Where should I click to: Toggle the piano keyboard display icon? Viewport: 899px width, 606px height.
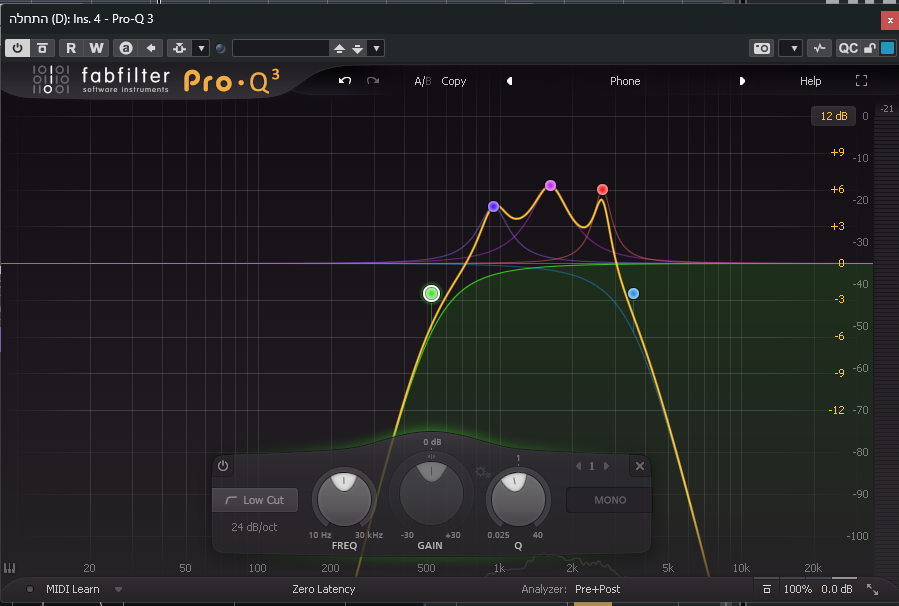[9, 568]
